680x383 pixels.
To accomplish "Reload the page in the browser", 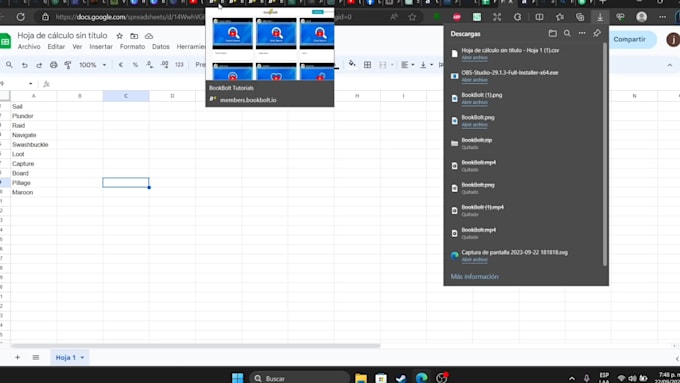I will [20, 17].
